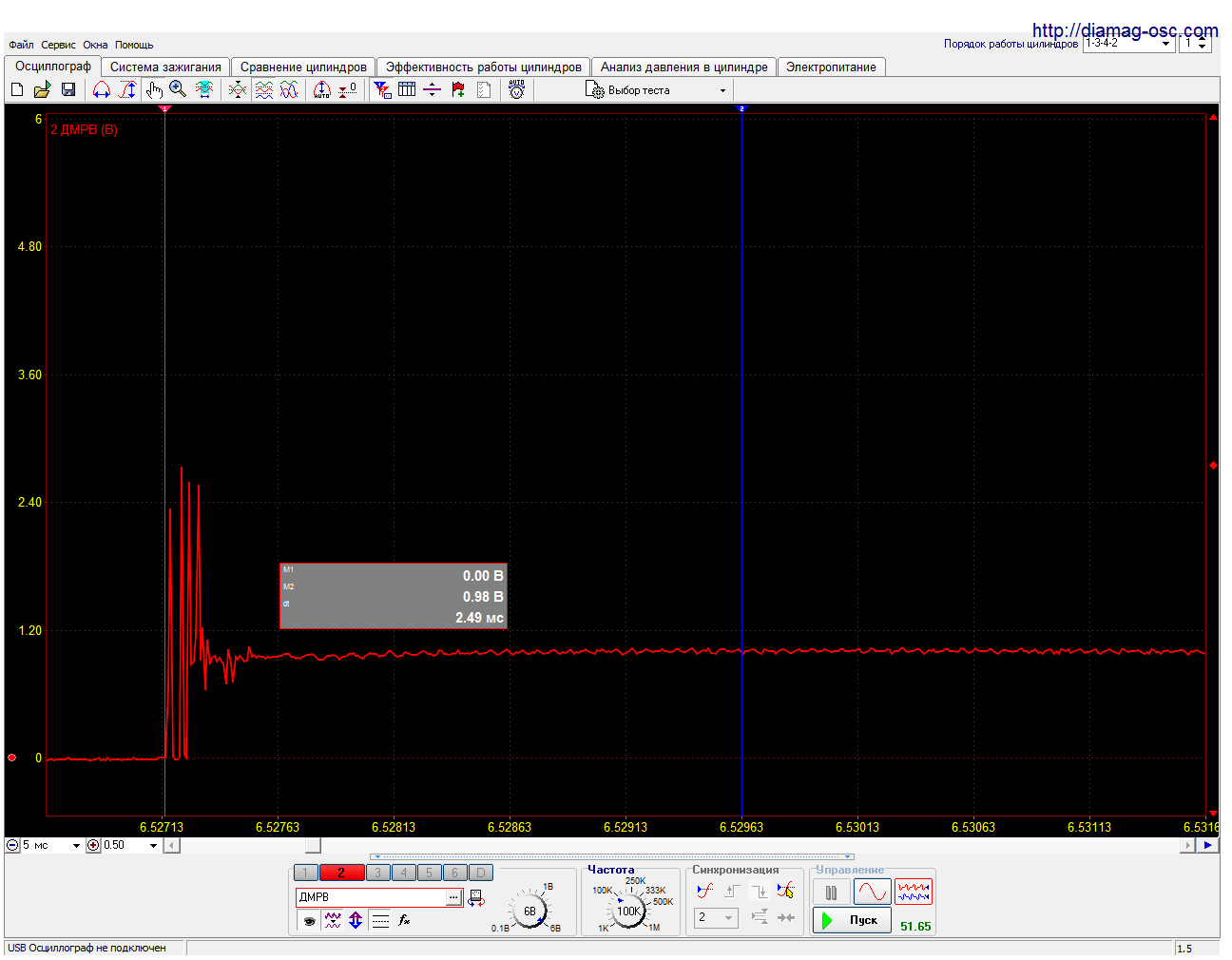
Task: Open the diamag-osc.com link
Action: pyautogui.click(x=1125, y=30)
